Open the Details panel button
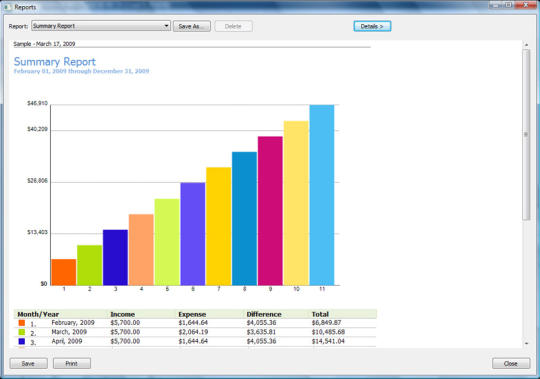 click(372, 27)
